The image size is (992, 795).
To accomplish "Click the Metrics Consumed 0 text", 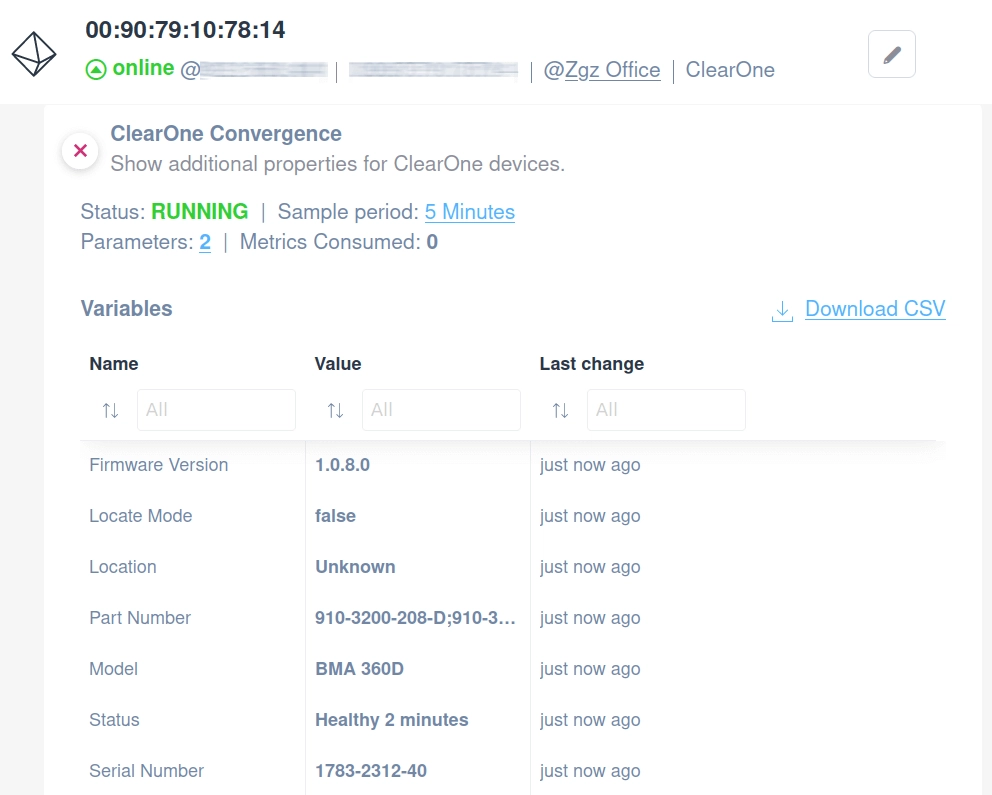I will coord(338,242).
